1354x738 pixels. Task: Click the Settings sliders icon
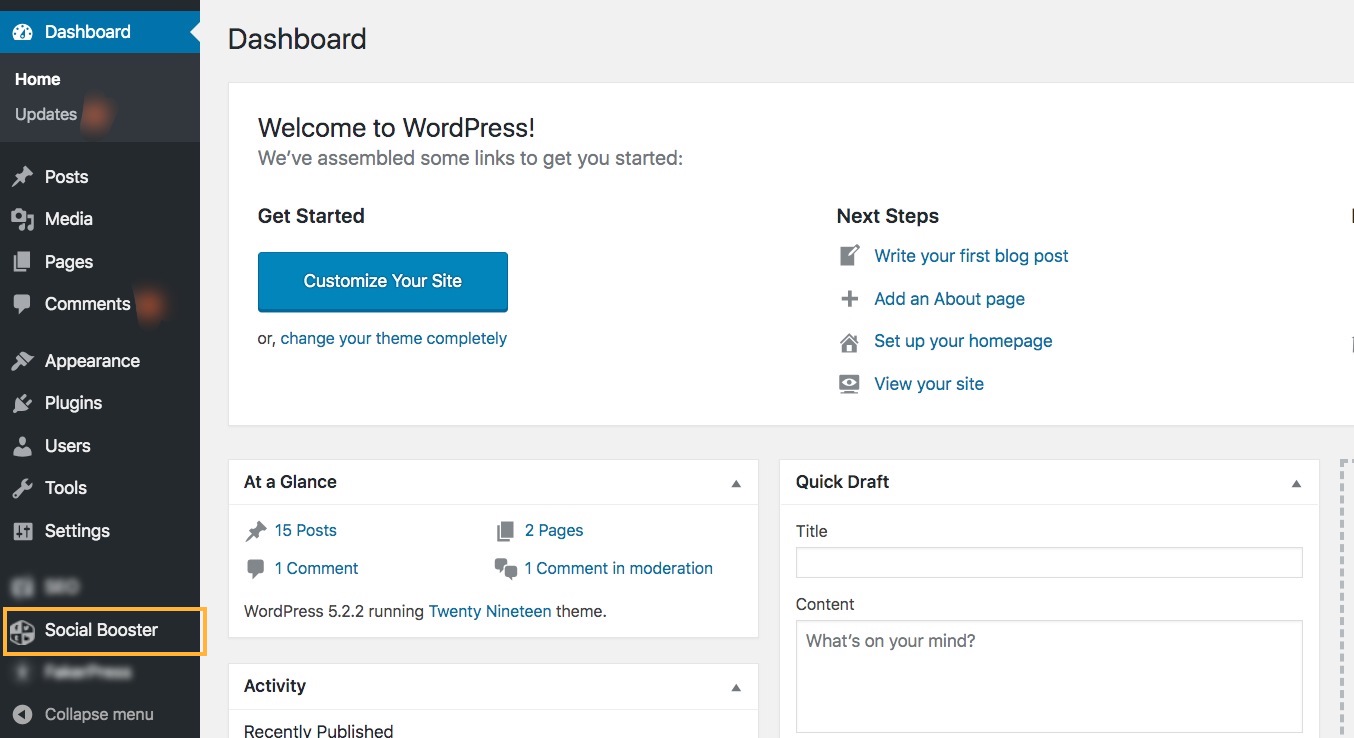point(22,531)
